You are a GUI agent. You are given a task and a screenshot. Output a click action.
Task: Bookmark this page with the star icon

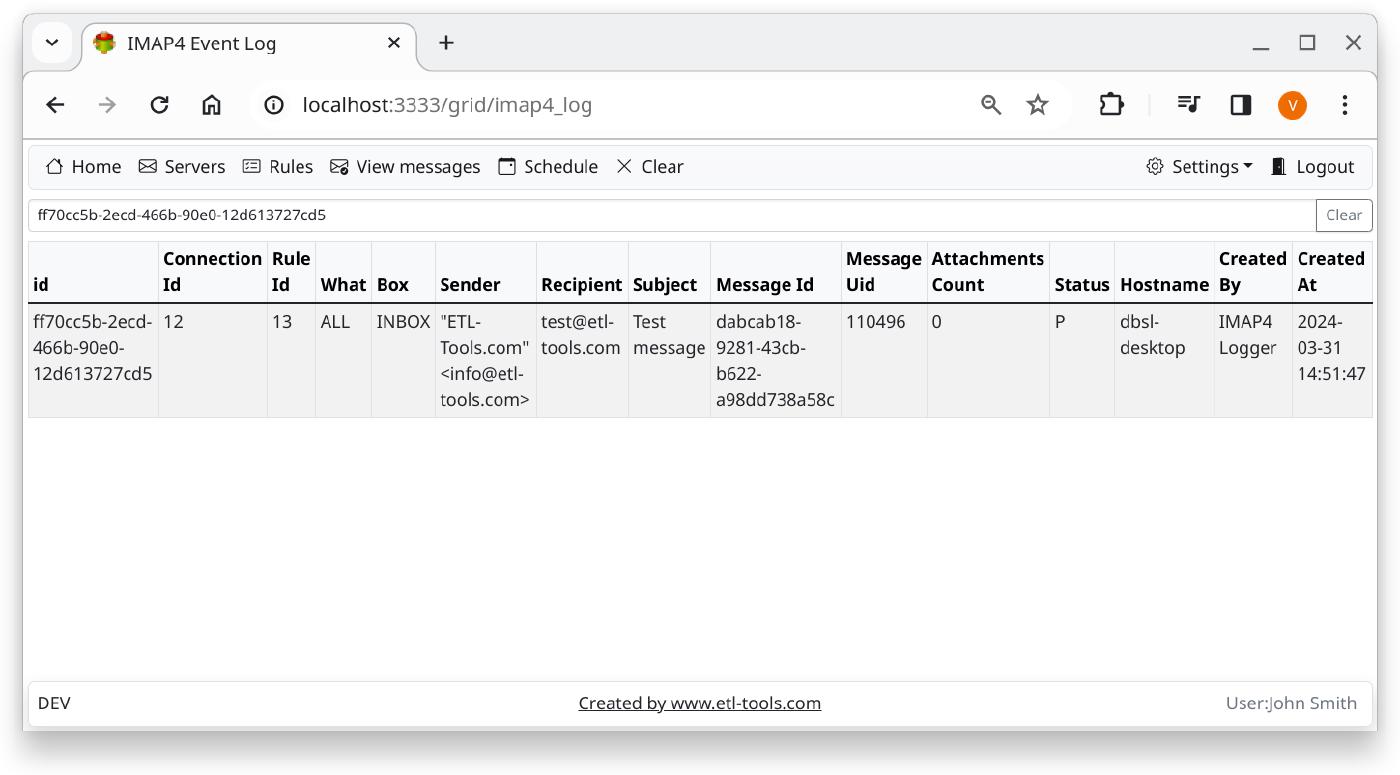[1038, 105]
